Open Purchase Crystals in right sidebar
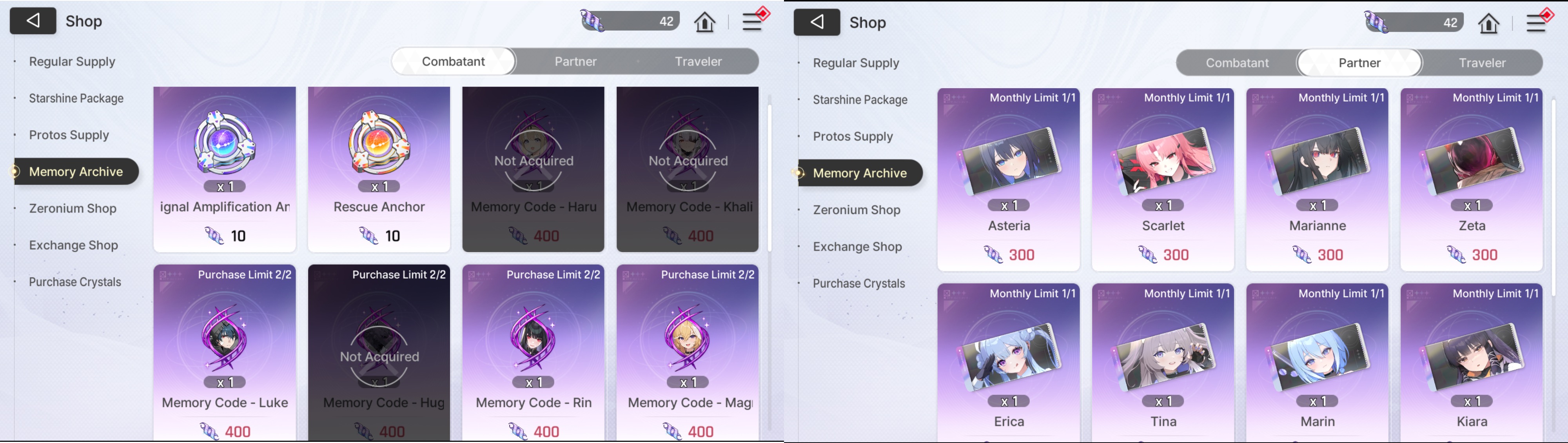This screenshot has height=443, width=1568. pyautogui.click(x=858, y=283)
